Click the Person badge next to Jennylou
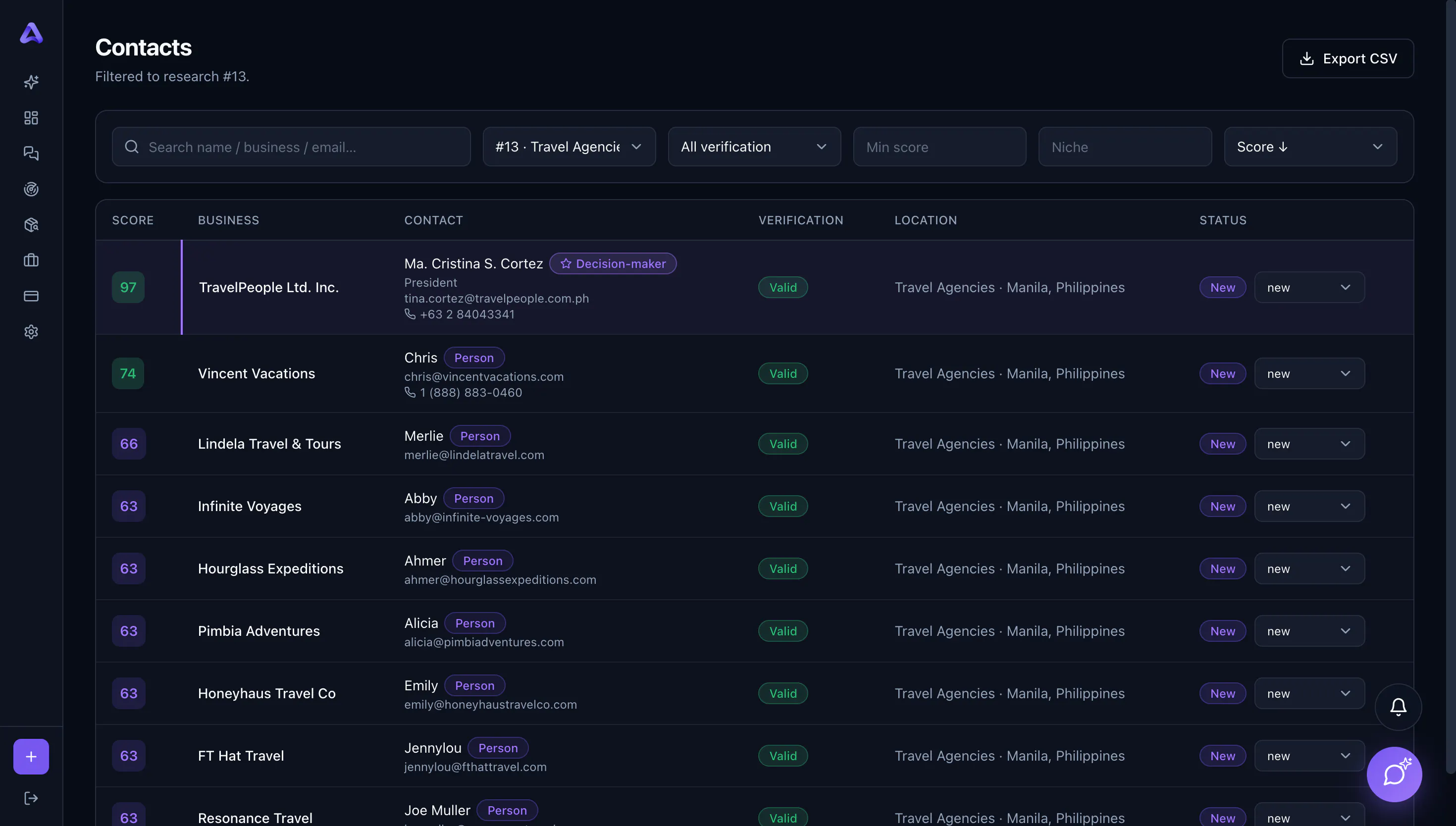This screenshot has width=1456, height=826. coord(498,748)
